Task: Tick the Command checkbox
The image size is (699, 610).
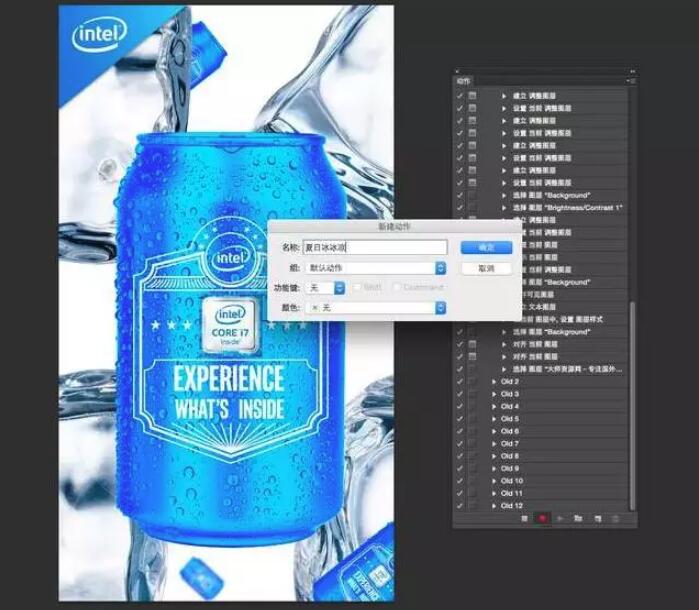Action: pyautogui.click(x=396, y=287)
